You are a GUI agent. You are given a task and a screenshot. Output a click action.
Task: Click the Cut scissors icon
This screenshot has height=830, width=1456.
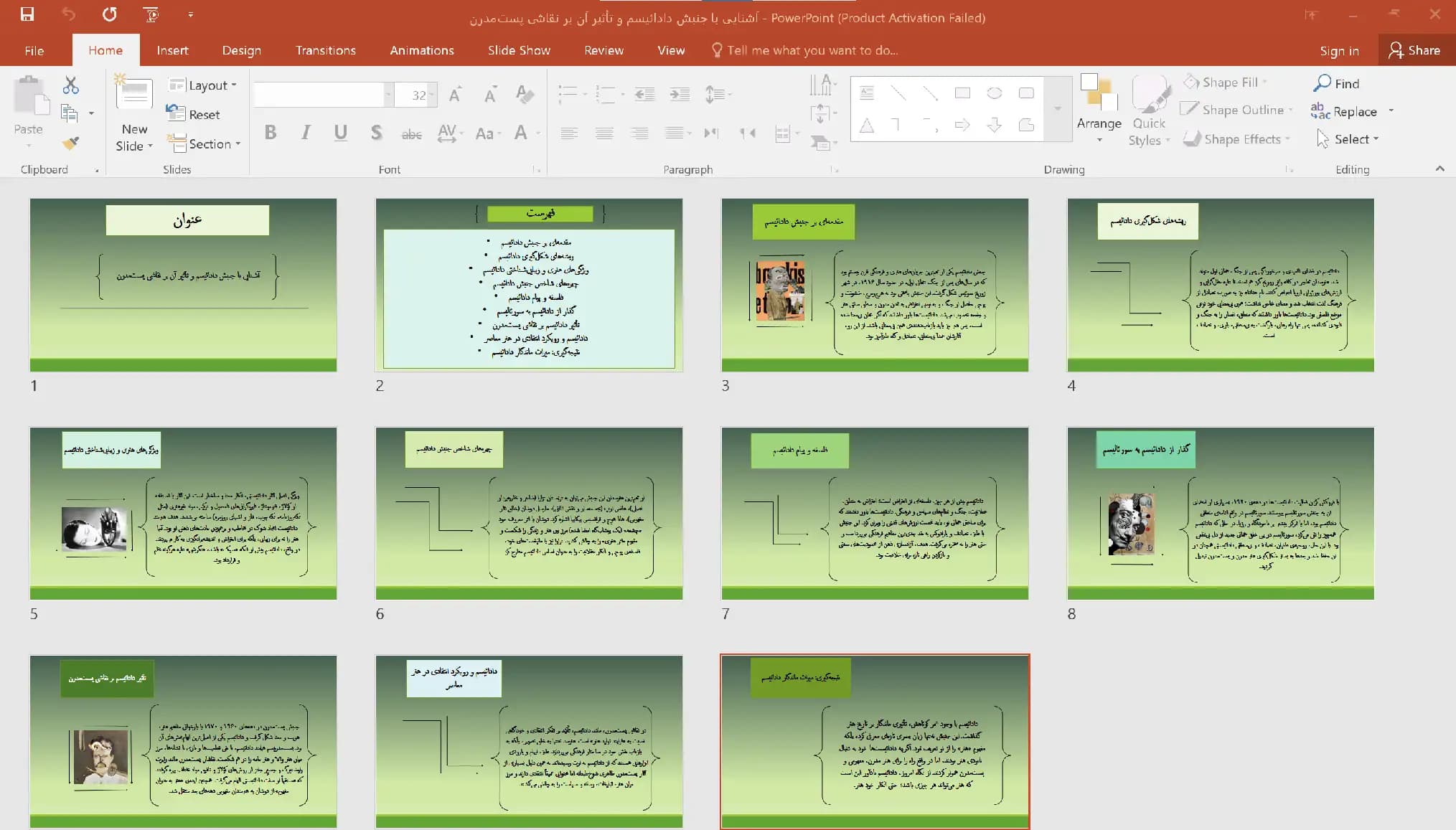70,85
